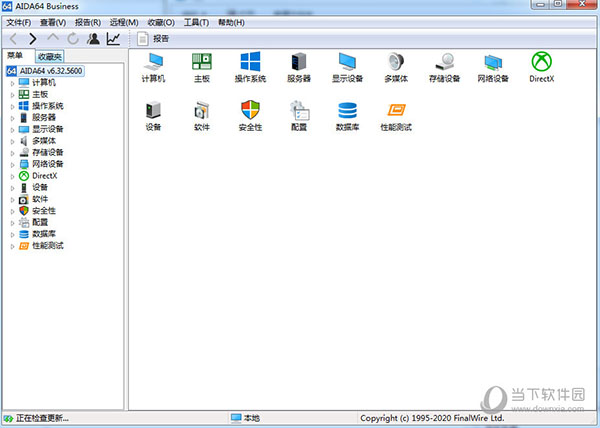Screen dimensions: 600x428
Task: Open the 查看(V) menu
Action: pos(53,23)
